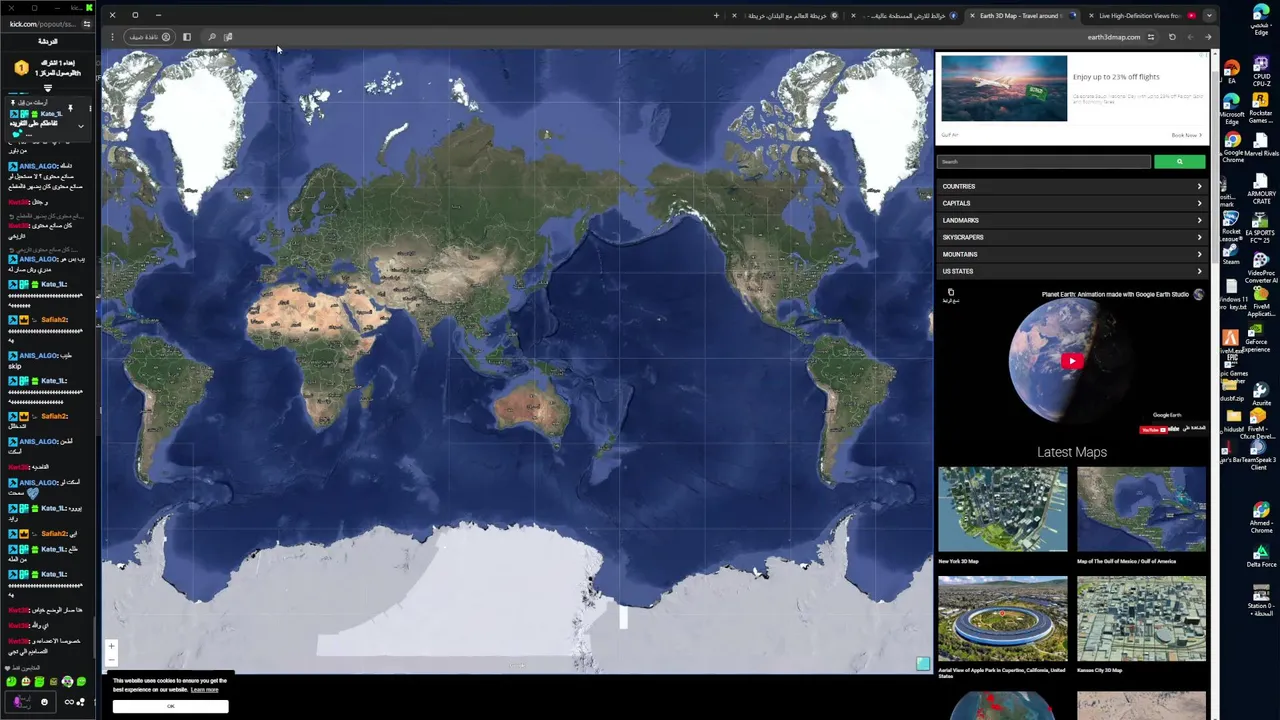This screenshot has height=720, width=1280.
Task: Open GeForce Experience desktop icon
Action: coord(1257,337)
